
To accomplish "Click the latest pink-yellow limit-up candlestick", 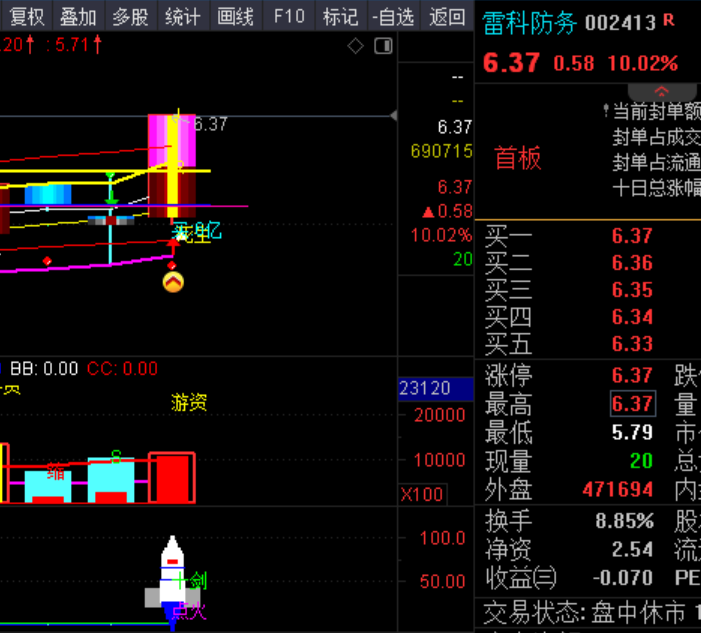I will 172,165.
